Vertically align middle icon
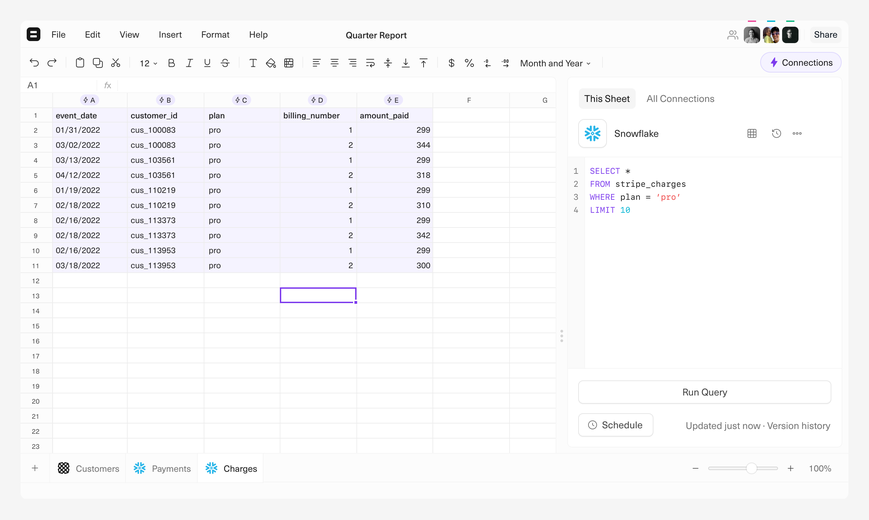This screenshot has width=869, height=520. click(388, 63)
